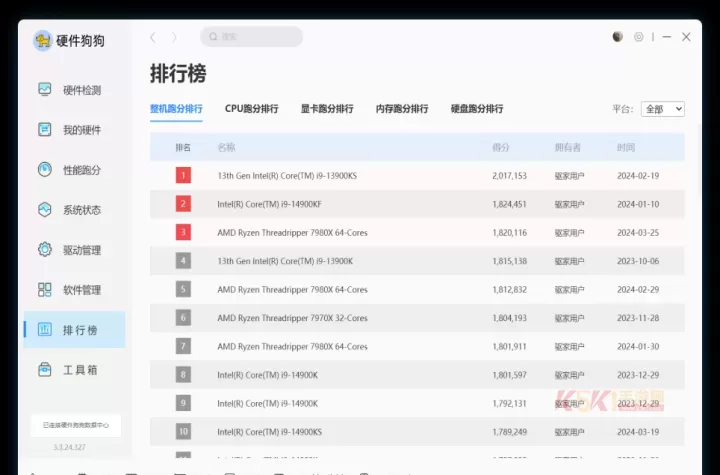The height and width of the screenshot is (475, 720).
Task: Click 时间 column header
Action: pyautogui.click(x=626, y=147)
